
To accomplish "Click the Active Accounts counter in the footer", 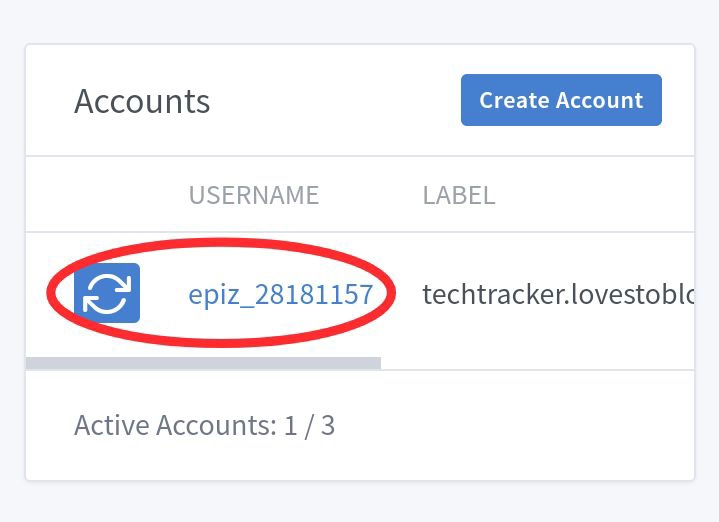I will tap(204, 426).
